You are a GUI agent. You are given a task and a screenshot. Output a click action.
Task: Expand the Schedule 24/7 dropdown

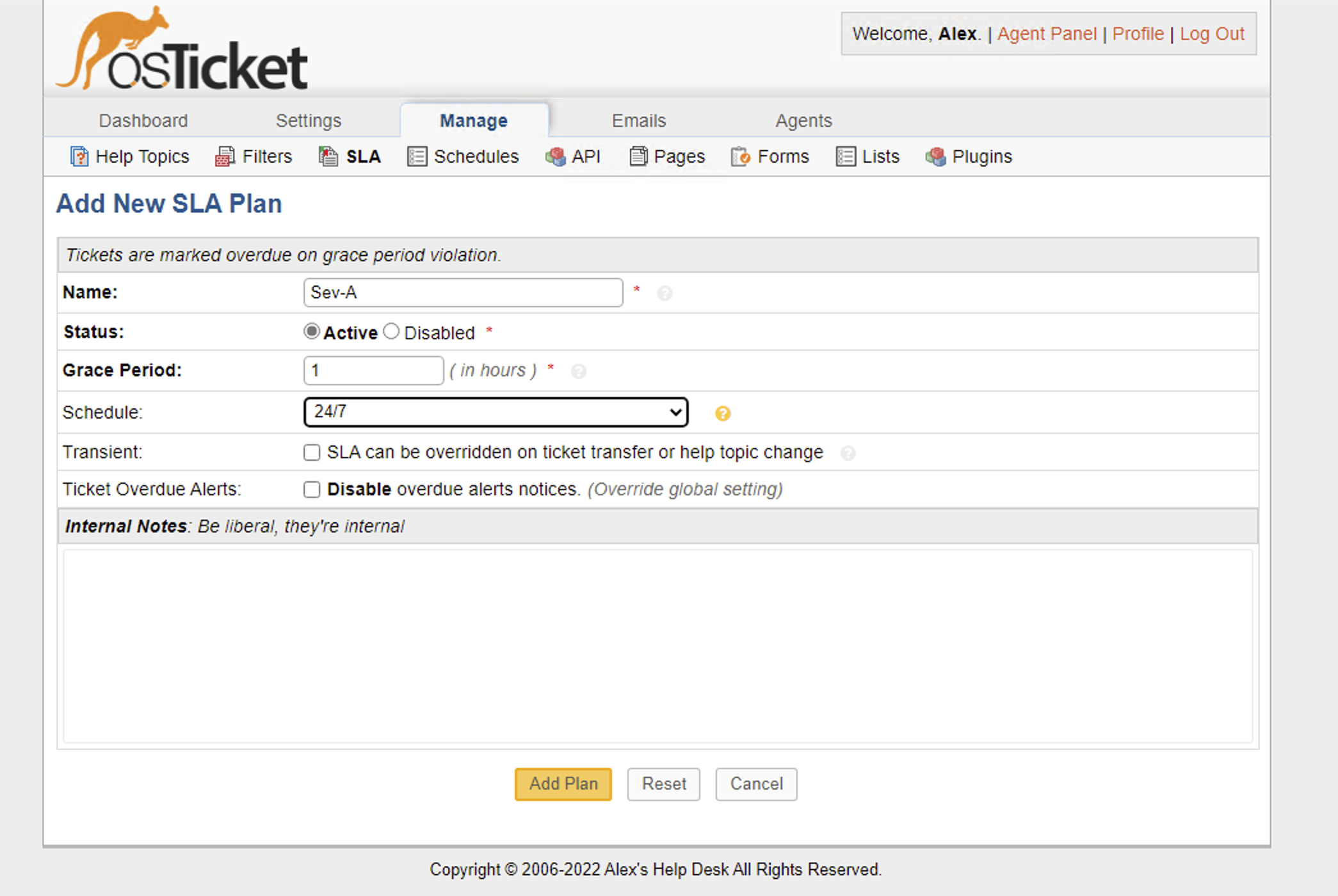click(496, 412)
